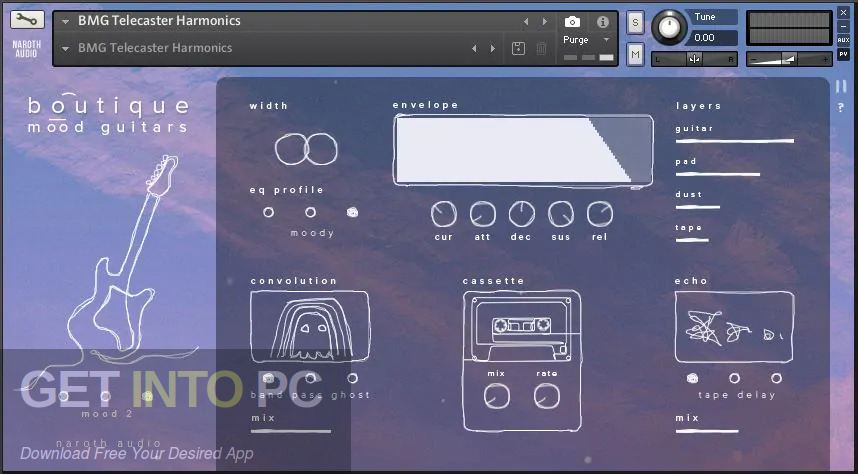Save the preset with the disk icon
Screen dimensions: 858x474
tap(518, 48)
